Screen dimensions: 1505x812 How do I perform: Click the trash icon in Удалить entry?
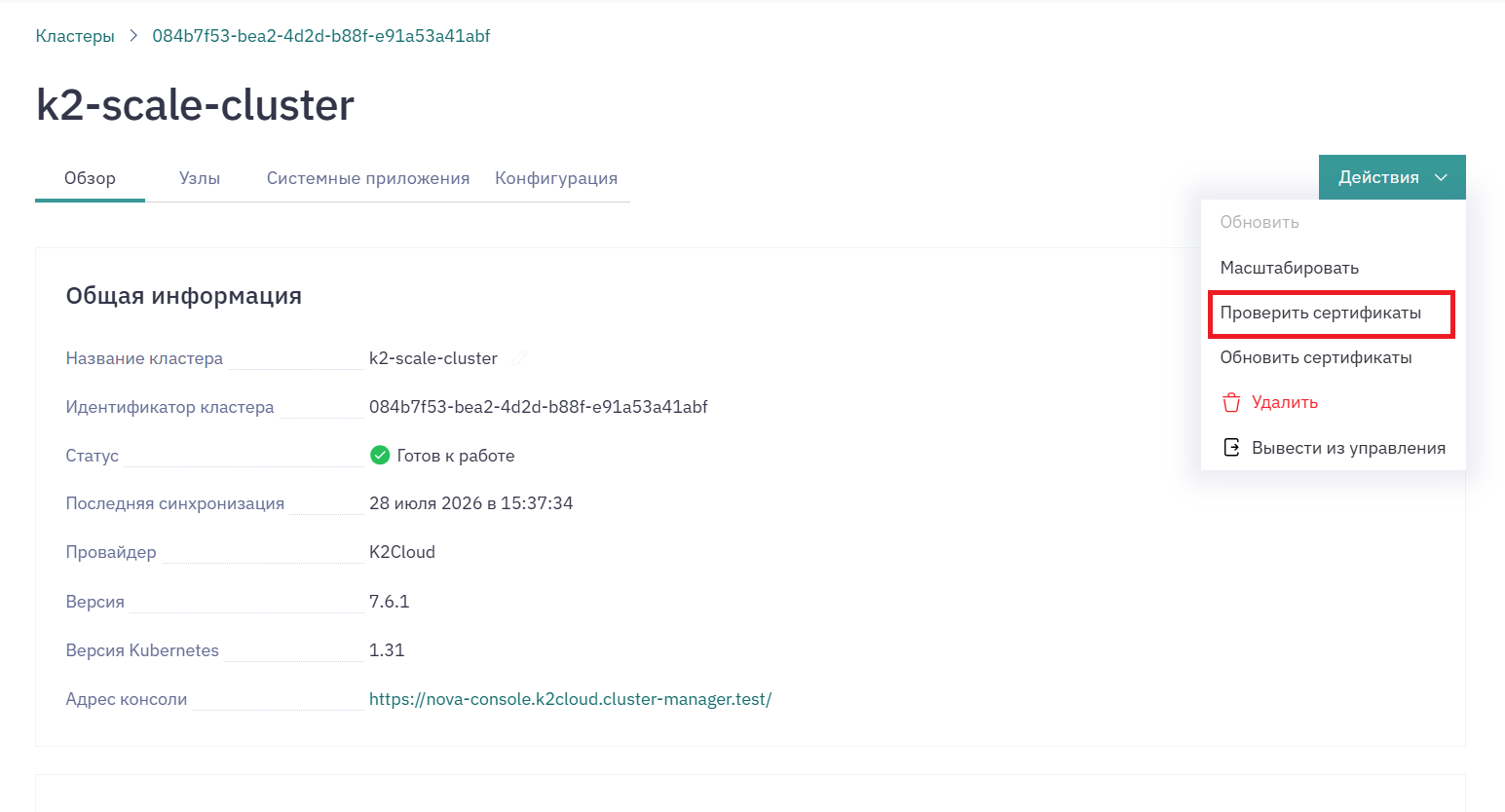pyautogui.click(x=1231, y=402)
